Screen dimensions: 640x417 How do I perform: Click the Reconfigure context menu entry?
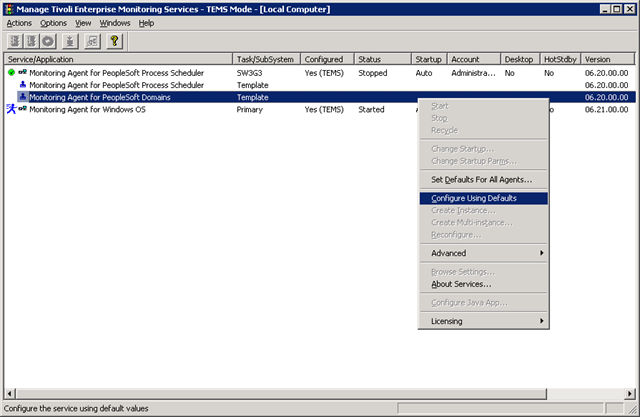pyautogui.click(x=484, y=235)
